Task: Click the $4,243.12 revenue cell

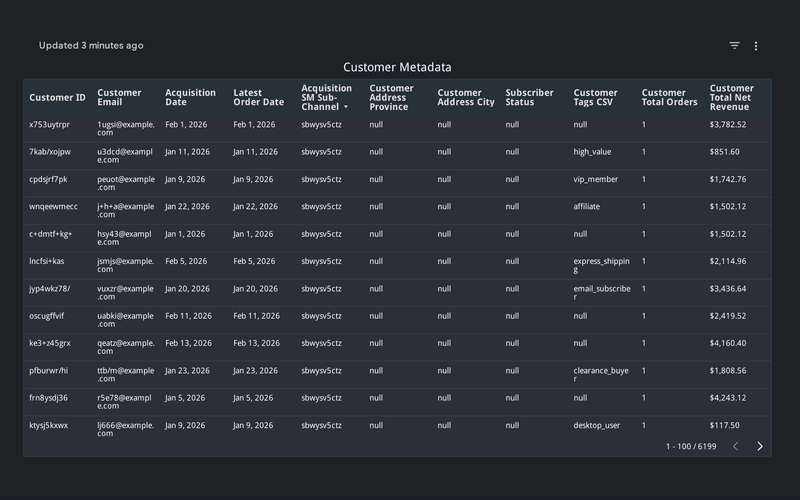Action: point(727,398)
